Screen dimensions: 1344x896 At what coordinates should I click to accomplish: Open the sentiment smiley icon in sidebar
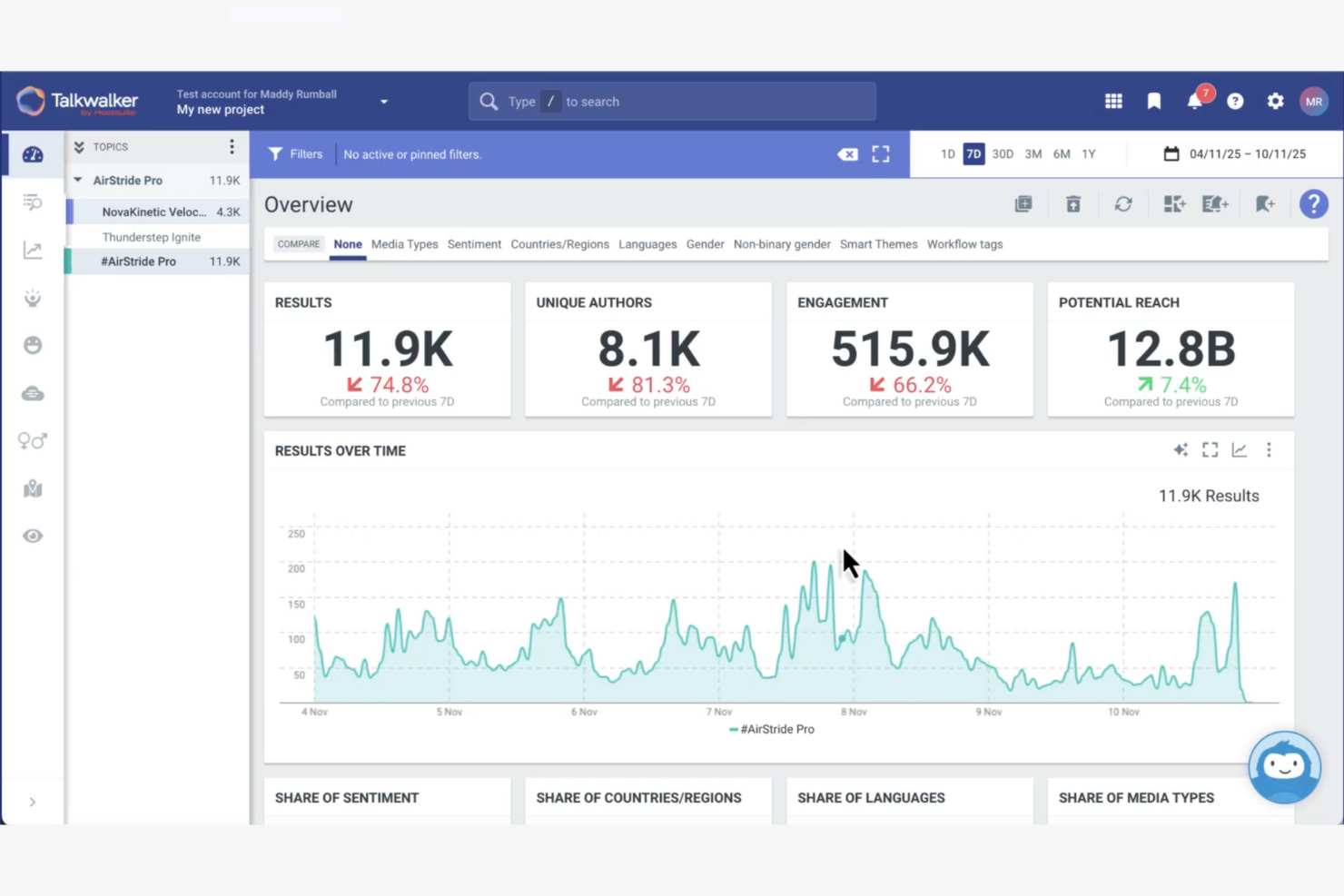point(33,345)
